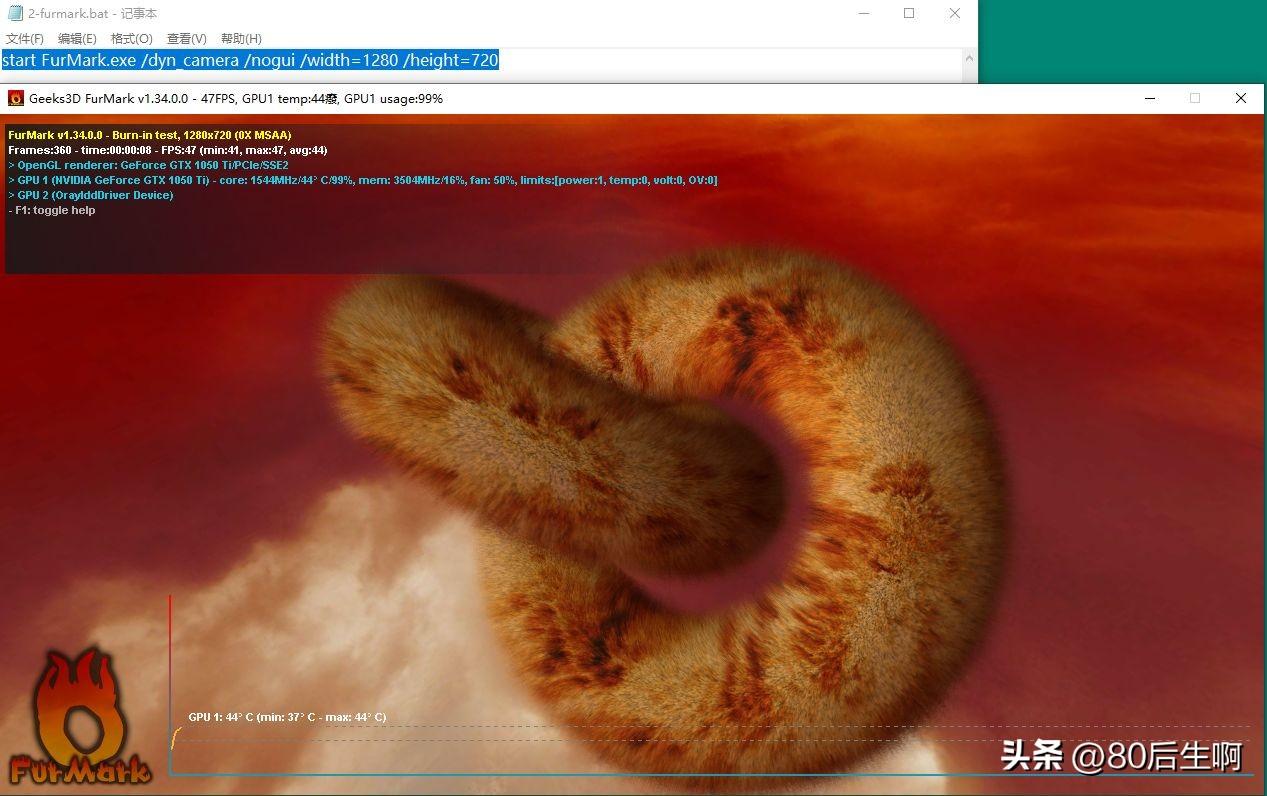Click the Notepad vertical scrollbar
The width and height of the screenshot is (1267, 796).
[x=969, y=66]
